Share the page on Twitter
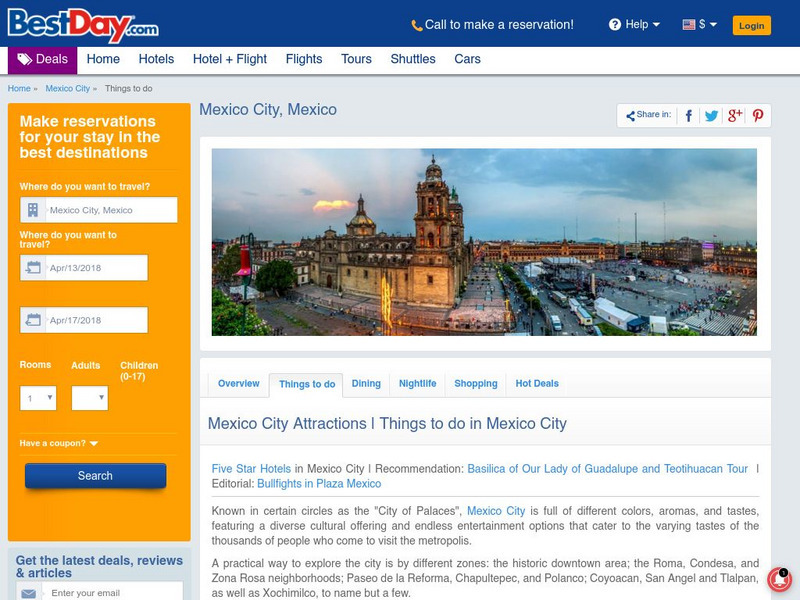This screenshot has height=600, width=800. tap(711, 116)
